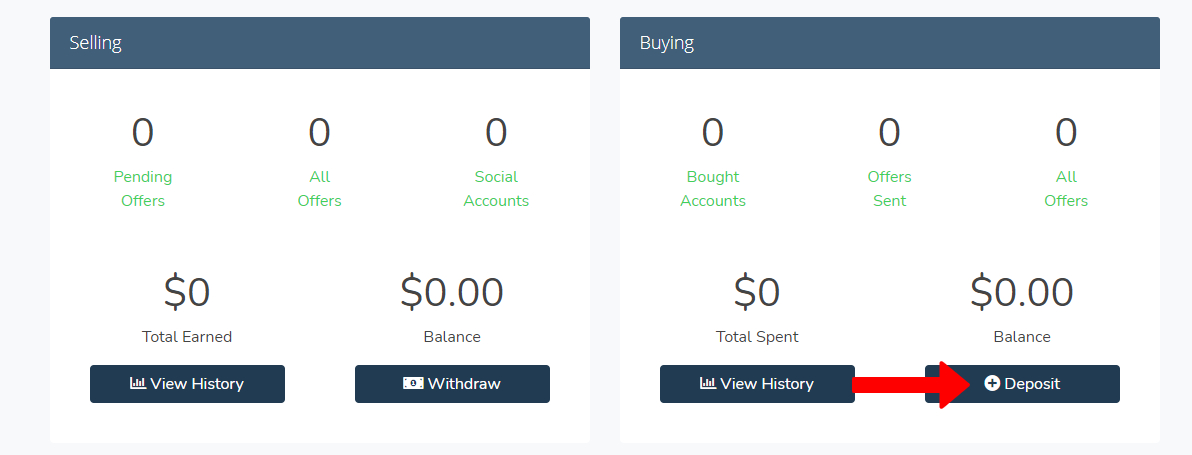
Task: Go to Social Accounts link
Action: pyautogui.click(x=496, y=188)
